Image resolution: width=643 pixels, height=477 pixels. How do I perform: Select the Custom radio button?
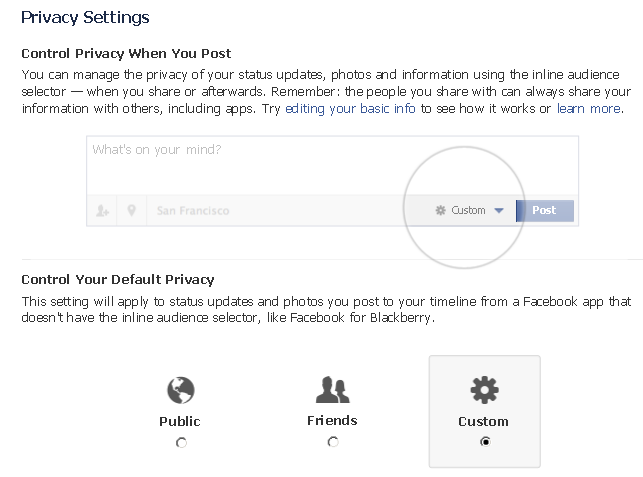tap(485, 442)
